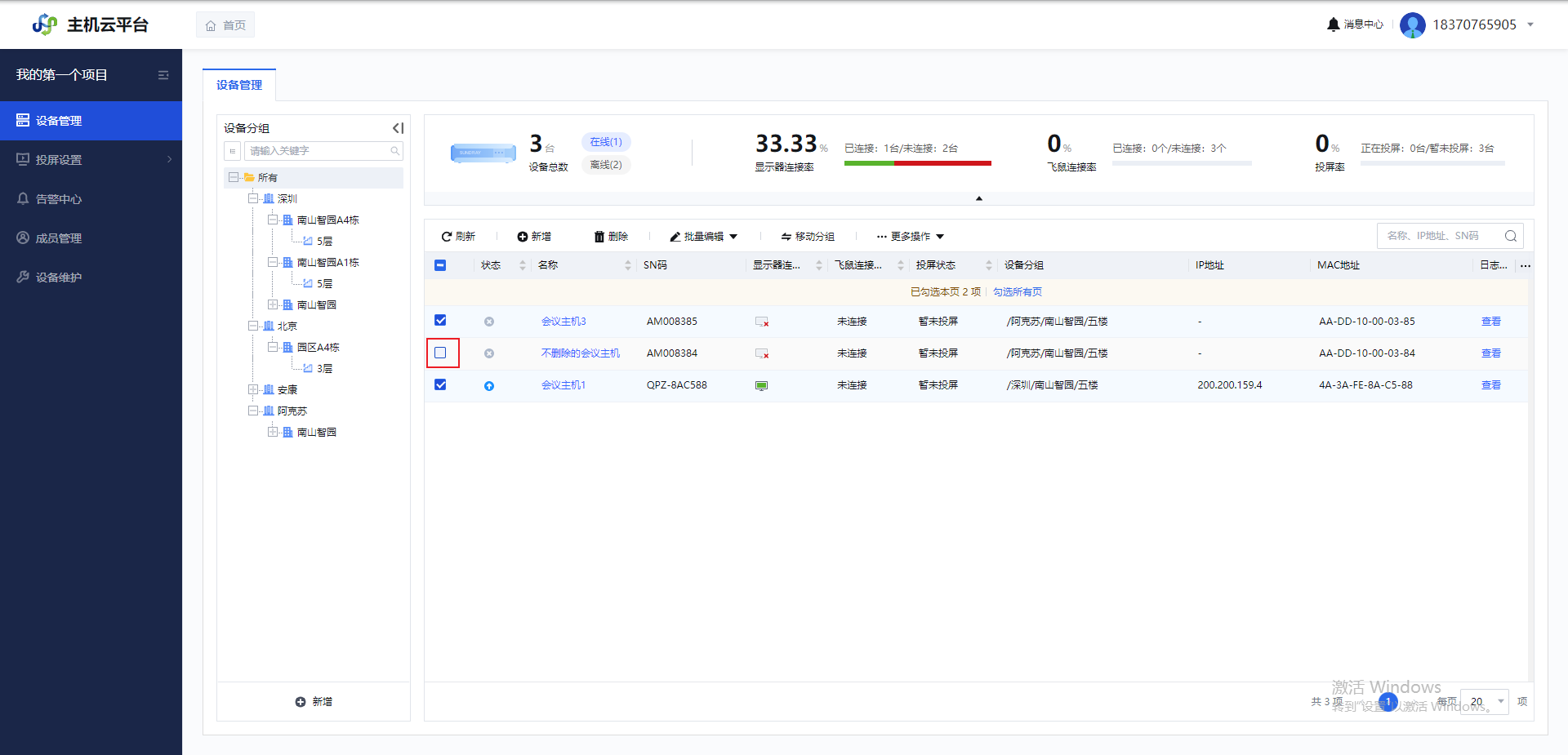Open the 更多操作 dropdown menu
This screenshot has height=755, width=1568.
click(x=910, y=237)
